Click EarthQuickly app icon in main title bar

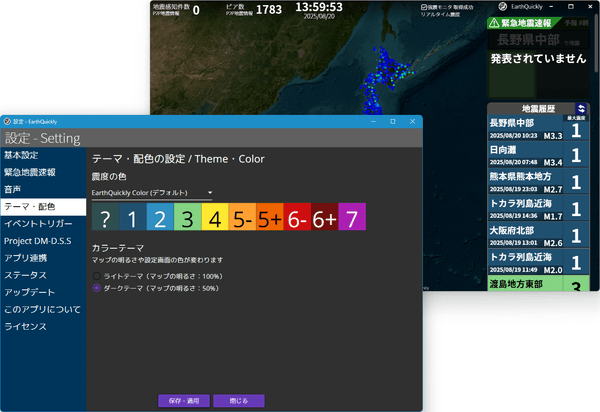[503, 7]
